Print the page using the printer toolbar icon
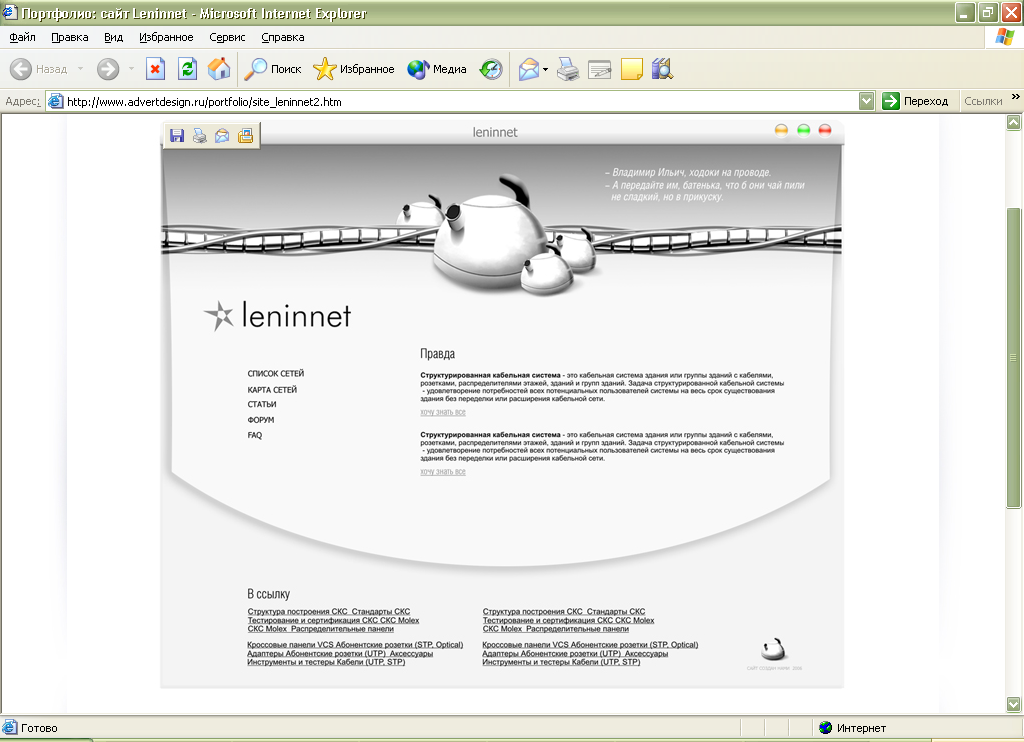 568,69
